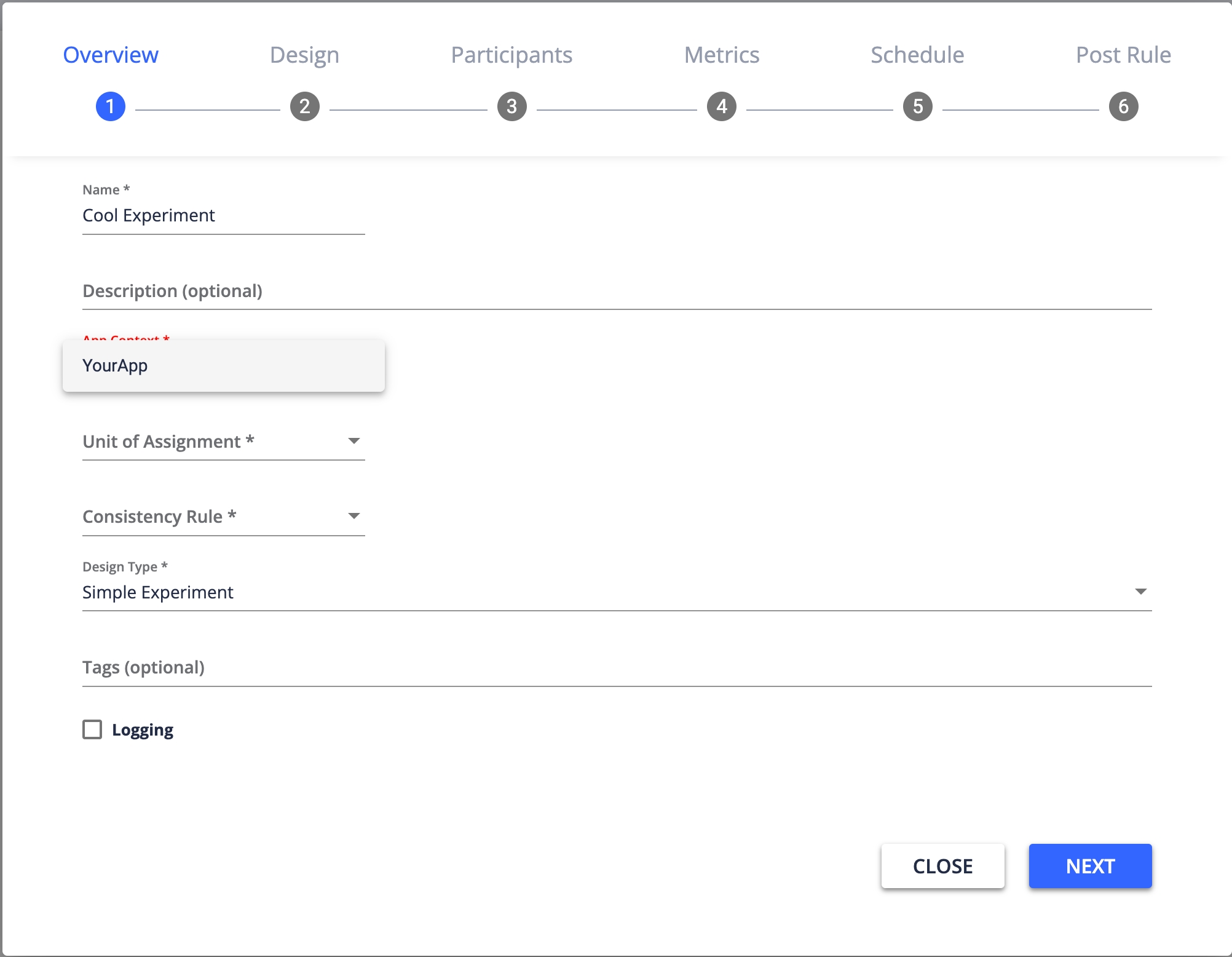Viewport: 1232px width, 957px height.
Task: Click the step 5 circle icon
Action: (918, 107)
